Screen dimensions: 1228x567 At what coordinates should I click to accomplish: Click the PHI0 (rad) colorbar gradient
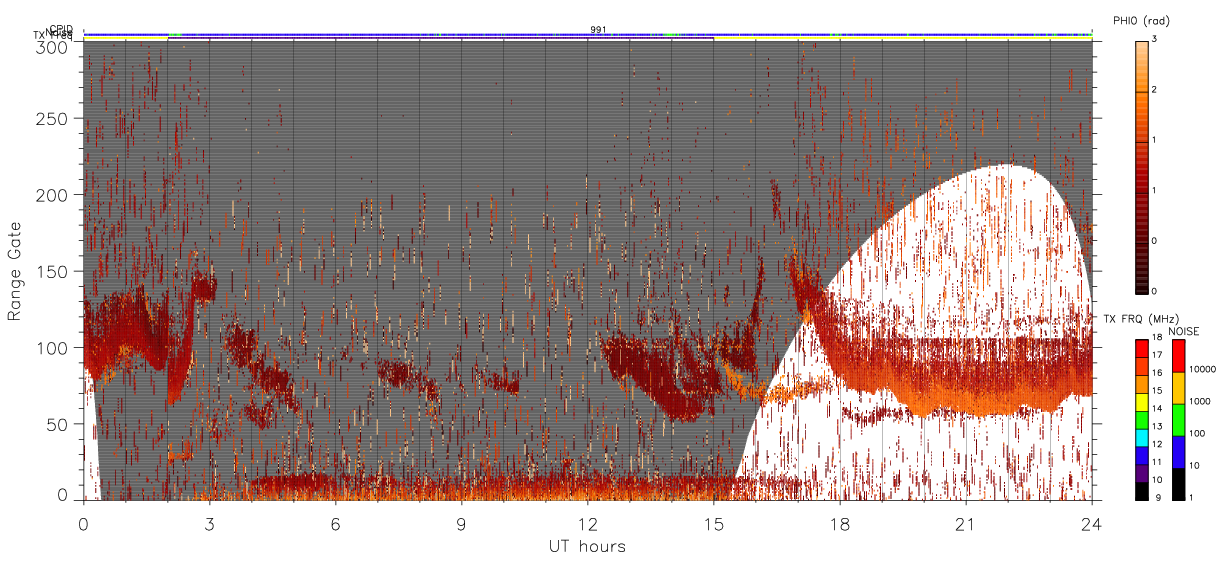[1142, 166]
